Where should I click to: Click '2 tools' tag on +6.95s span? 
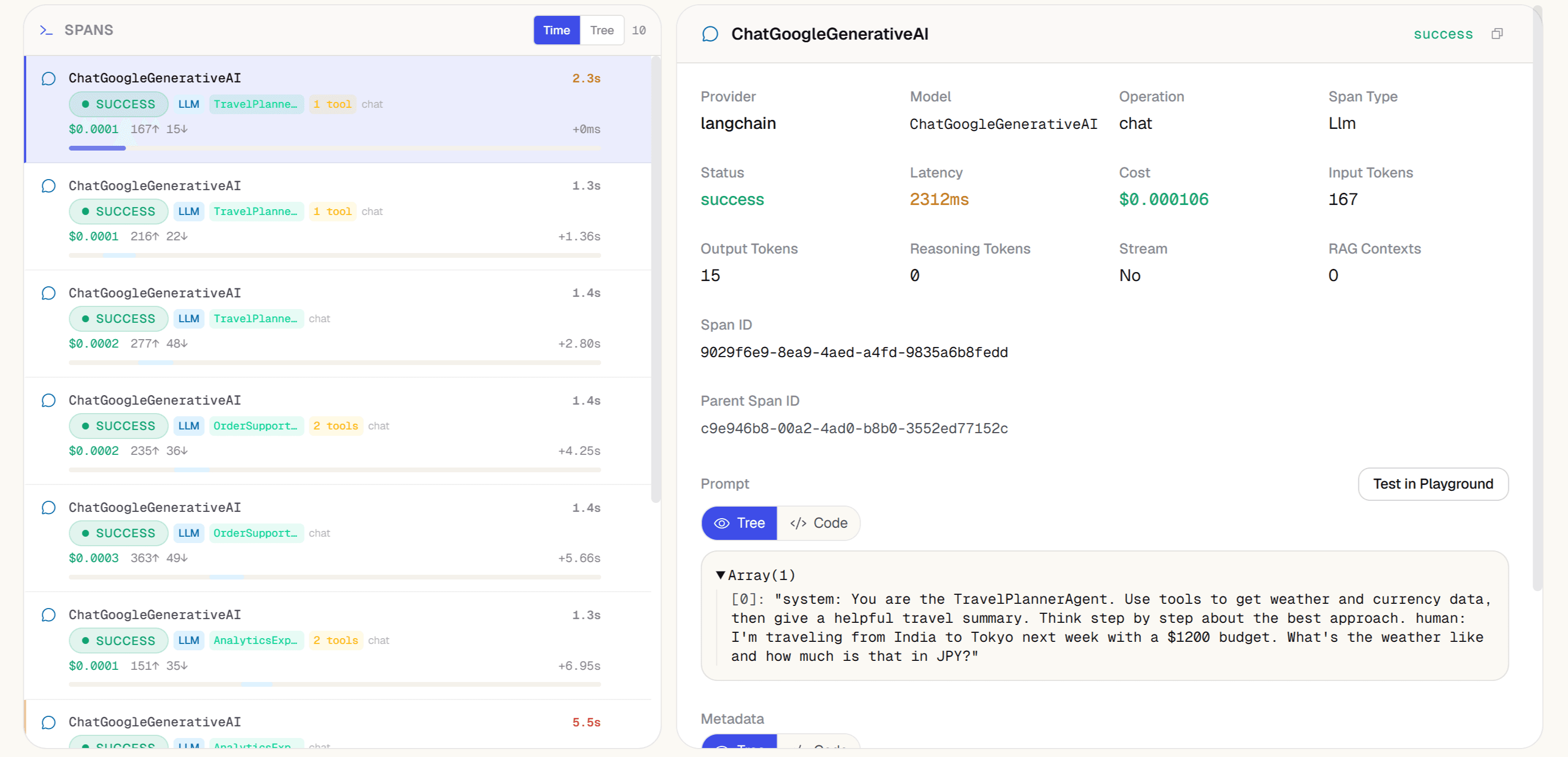point(335,640)
